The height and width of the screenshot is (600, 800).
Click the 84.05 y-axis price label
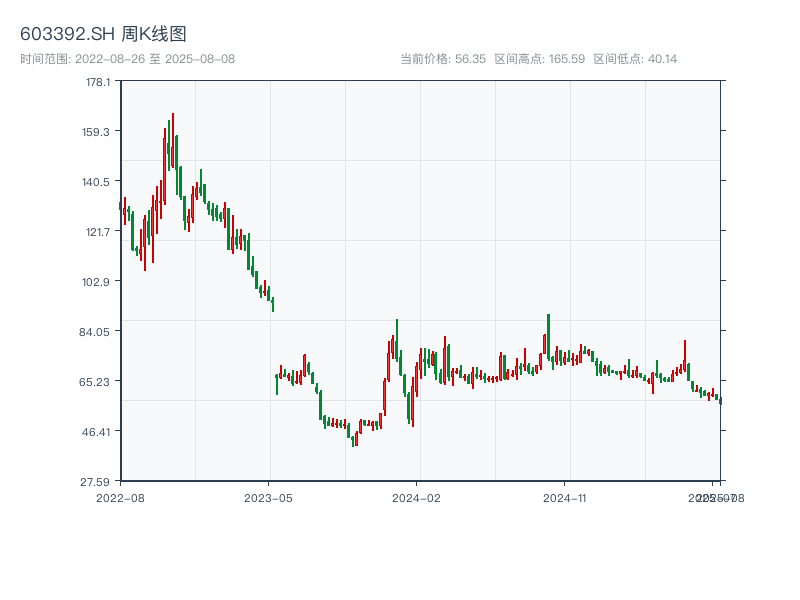click(97, 332)
